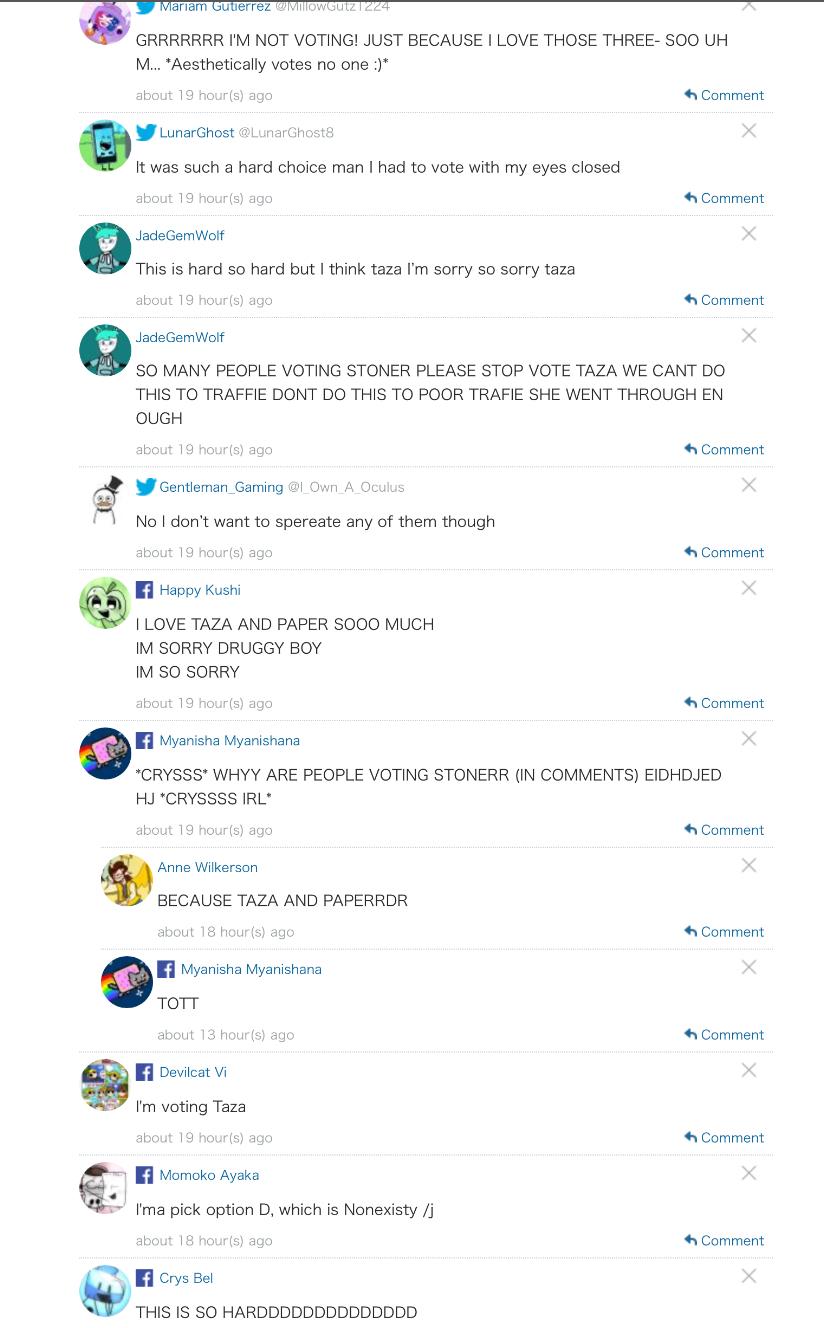Click the Facebook icon beside Momoko Ayaka
Viewport: 824px width, 1328px height.
click(145, 1175)
